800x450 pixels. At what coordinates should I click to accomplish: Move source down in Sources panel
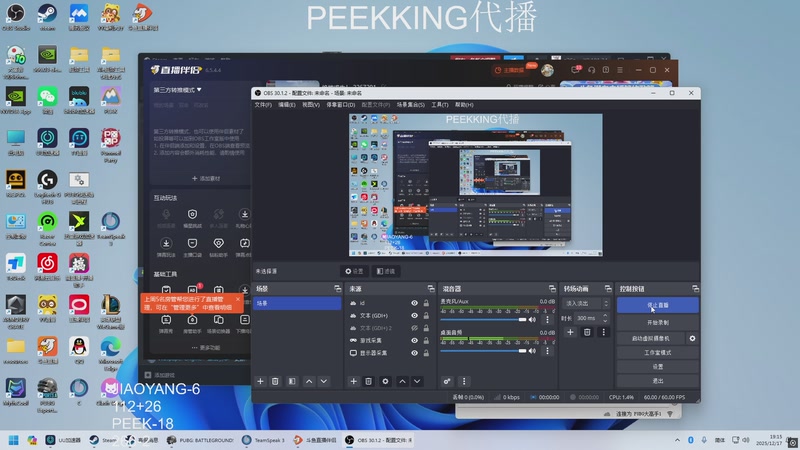(x=417, y=381)
